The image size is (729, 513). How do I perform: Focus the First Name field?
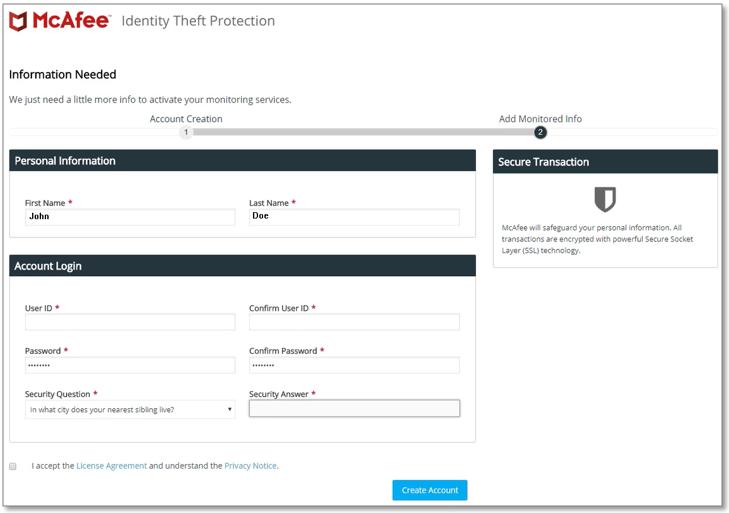pos(130,217)
